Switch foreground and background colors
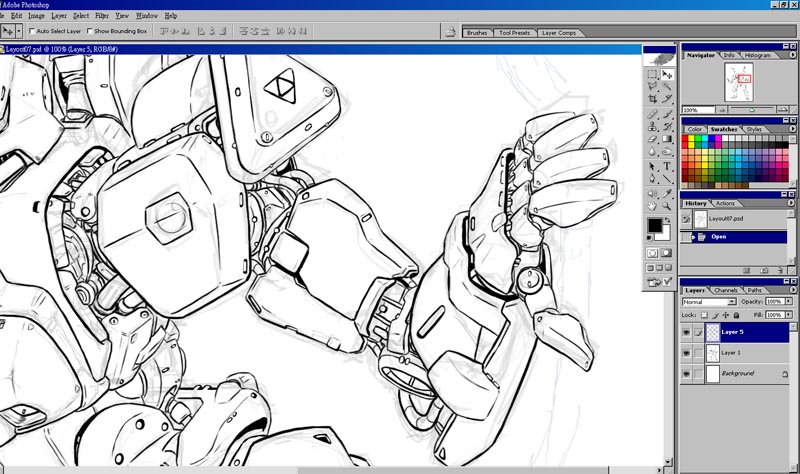 pos(668,220)
